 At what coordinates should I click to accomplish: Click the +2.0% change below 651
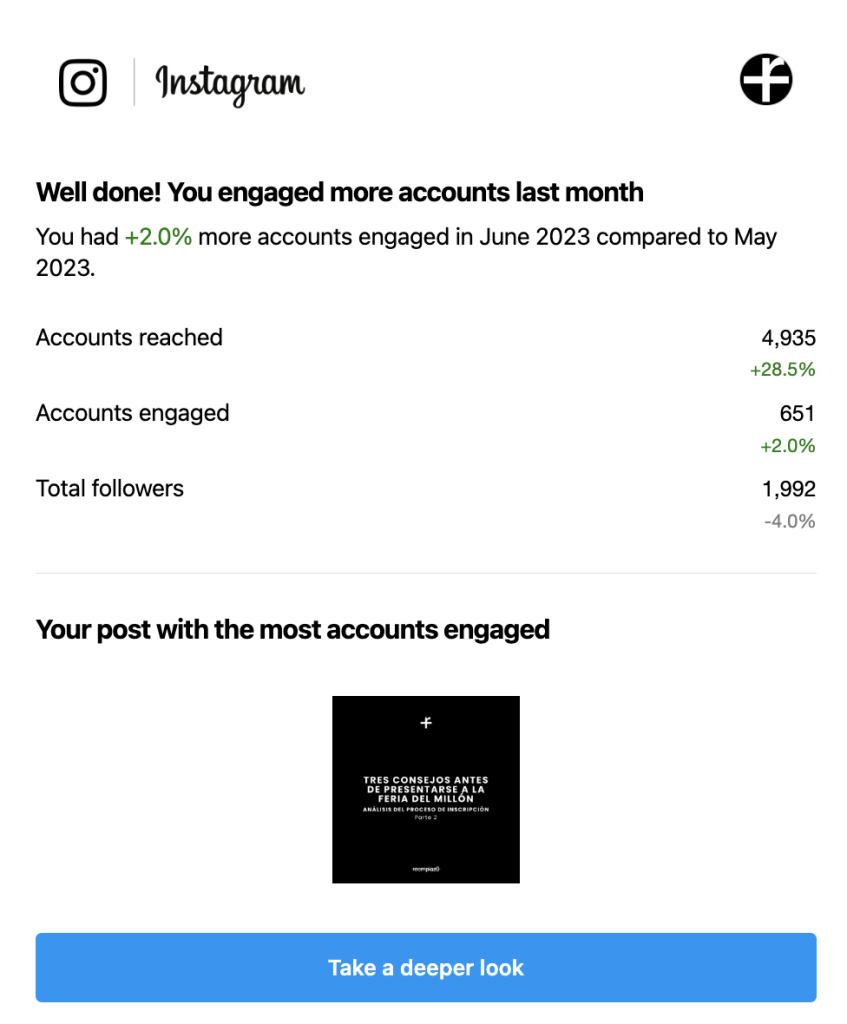787,446
